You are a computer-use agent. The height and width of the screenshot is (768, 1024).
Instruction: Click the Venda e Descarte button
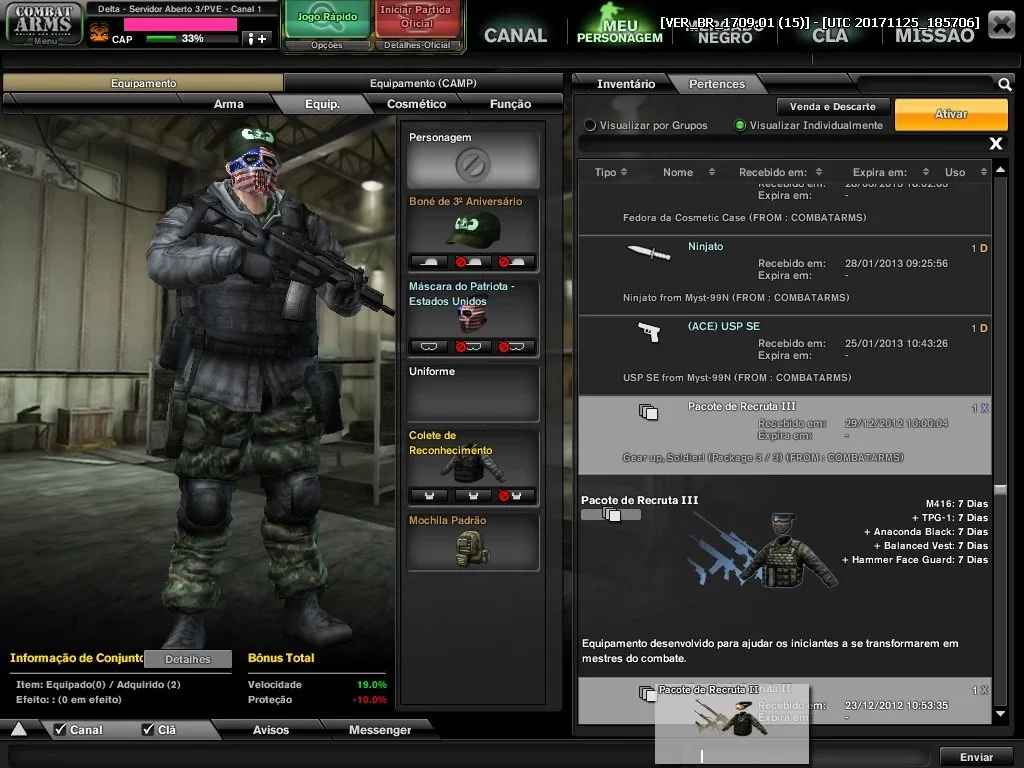coord(833,106)
